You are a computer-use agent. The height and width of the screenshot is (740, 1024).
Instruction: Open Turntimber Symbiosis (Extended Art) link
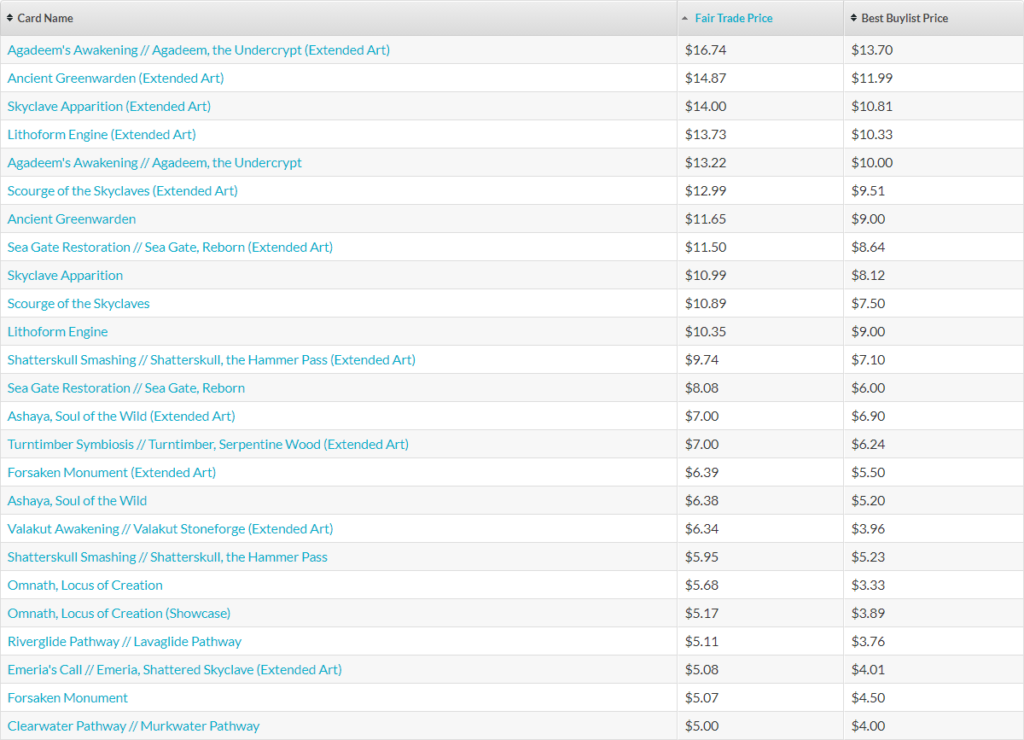tap(208, 443)
